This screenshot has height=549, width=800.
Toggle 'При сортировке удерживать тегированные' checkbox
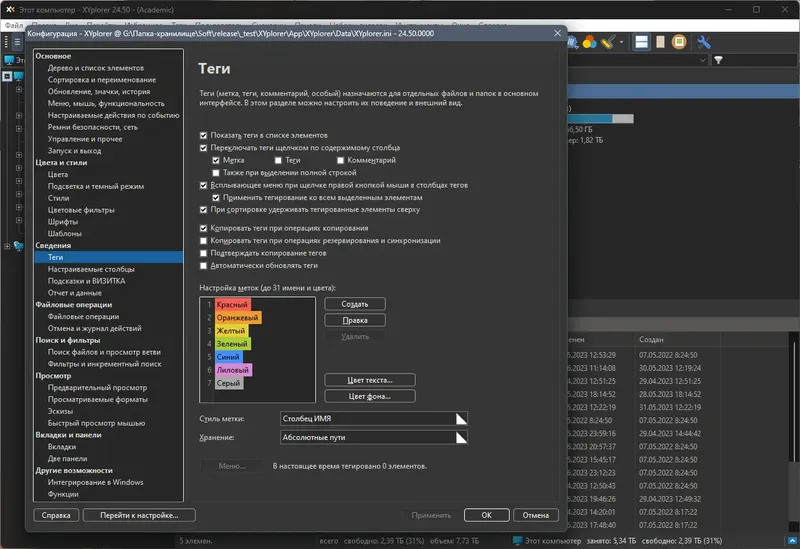(x=204, y=210)
